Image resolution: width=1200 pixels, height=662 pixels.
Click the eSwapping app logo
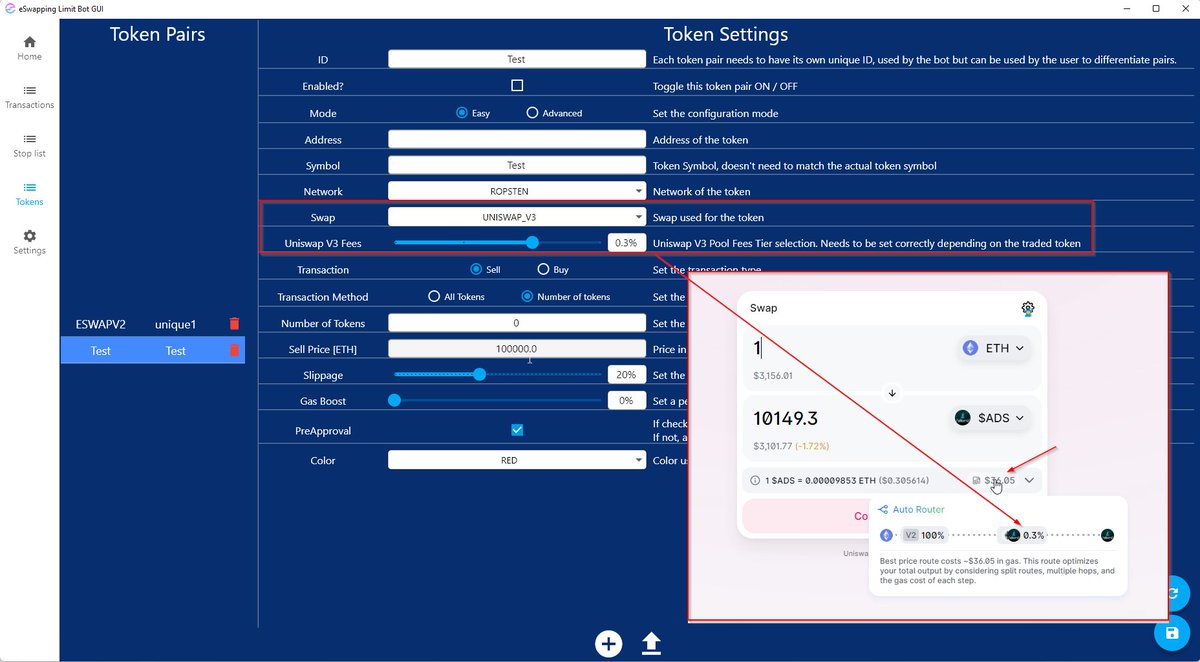(x=9, y=8)
